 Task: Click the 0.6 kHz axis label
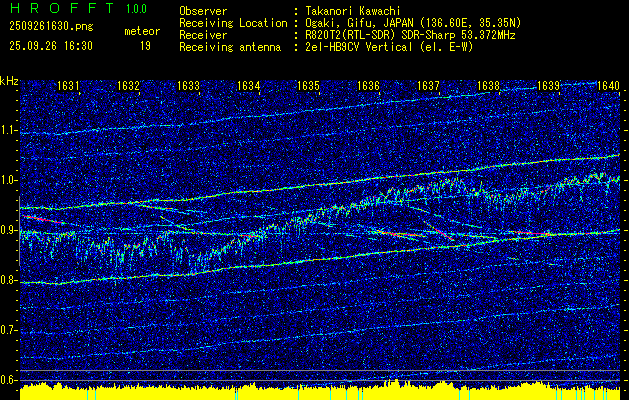[9, 380]
